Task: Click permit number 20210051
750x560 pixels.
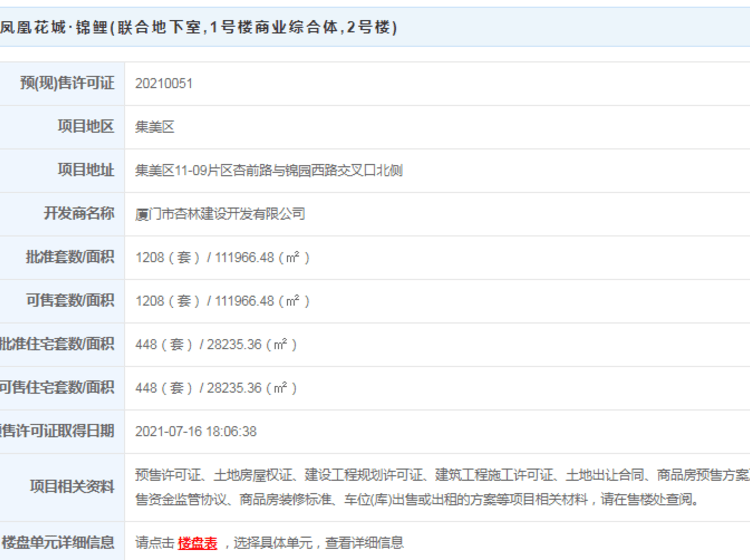Action: click(x=164, y=84)
